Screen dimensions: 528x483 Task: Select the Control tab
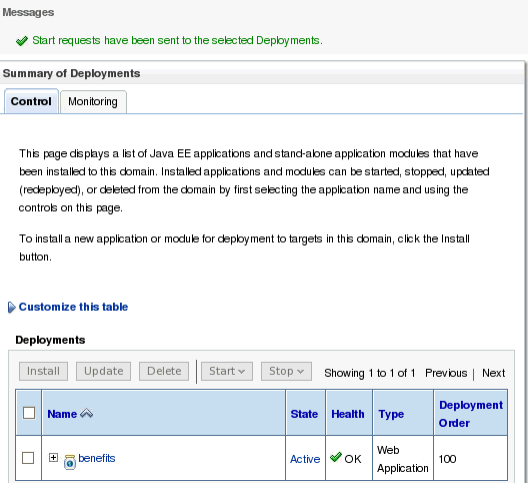click(31, 101)
